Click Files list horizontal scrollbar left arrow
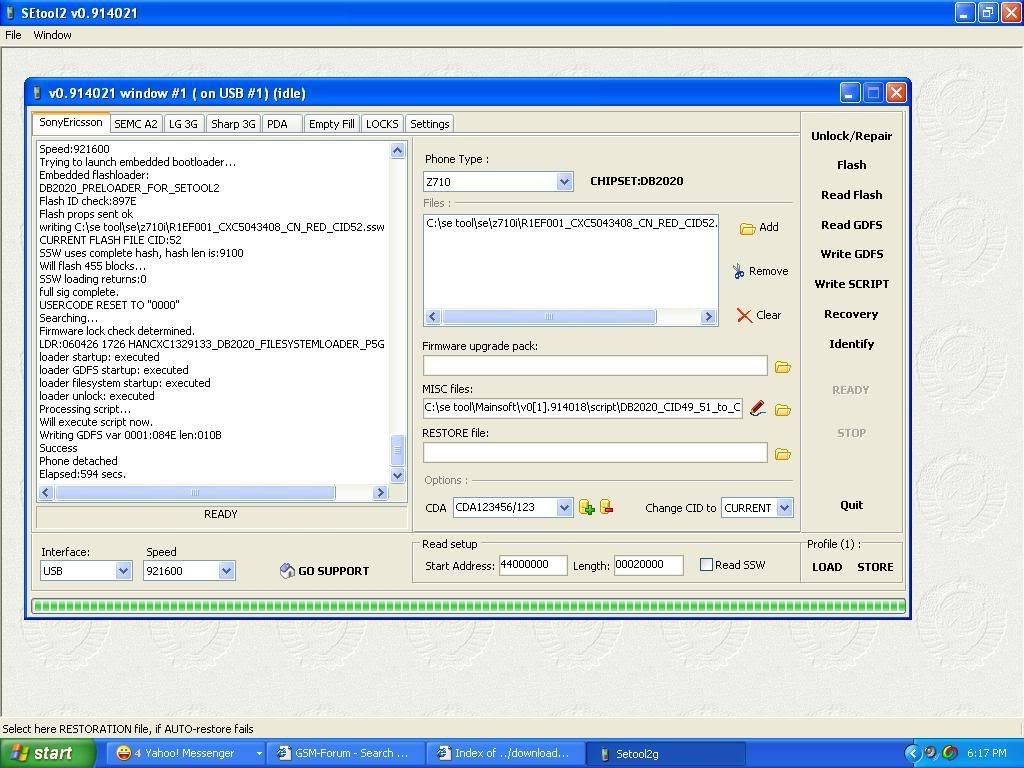Screen dimensions: 1024x768 pos(432,317)
